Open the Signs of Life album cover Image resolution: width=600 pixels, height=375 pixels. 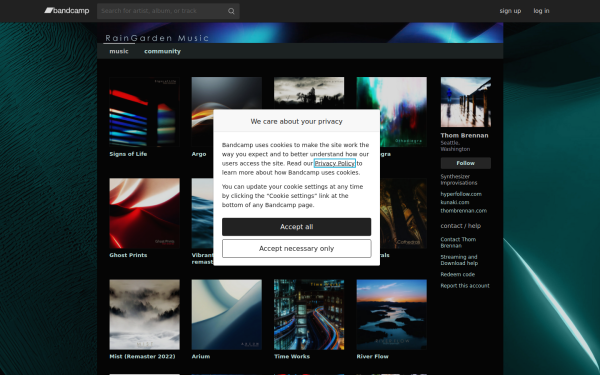click(x=144, y=112)
